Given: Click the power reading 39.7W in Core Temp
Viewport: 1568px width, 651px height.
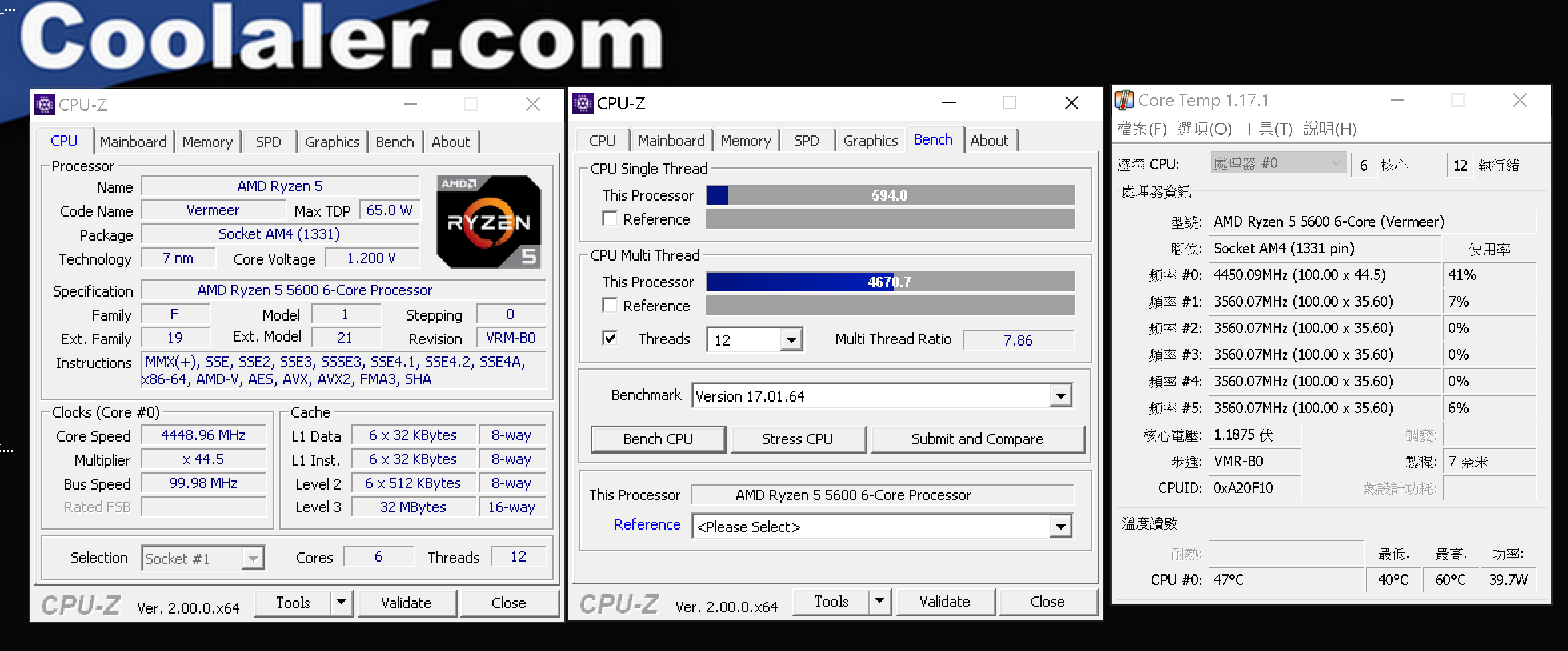Looking at the screenshot, I should [1508, 580].
